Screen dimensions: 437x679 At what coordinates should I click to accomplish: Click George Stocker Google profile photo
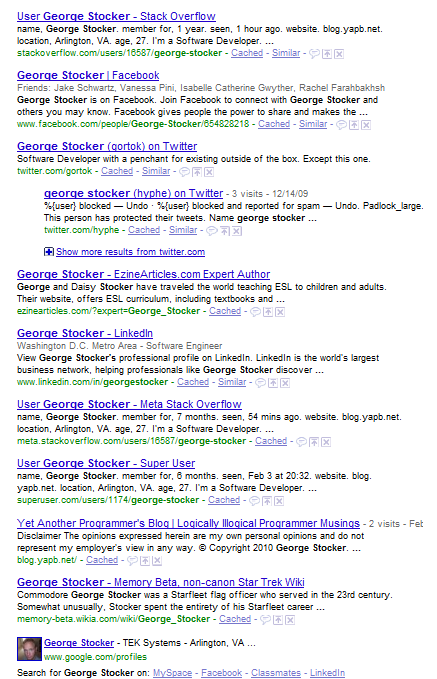pos(29,649)
